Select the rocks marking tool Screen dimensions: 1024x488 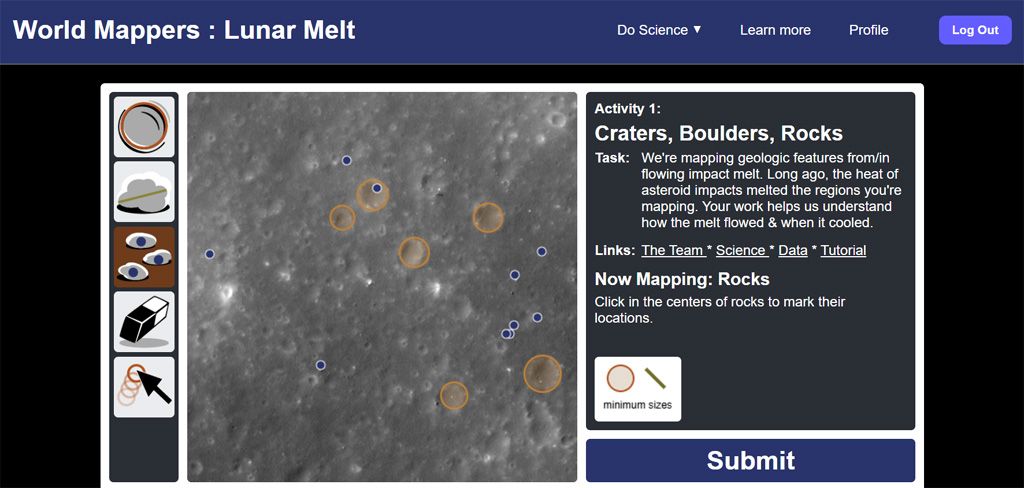click(144, 256)
